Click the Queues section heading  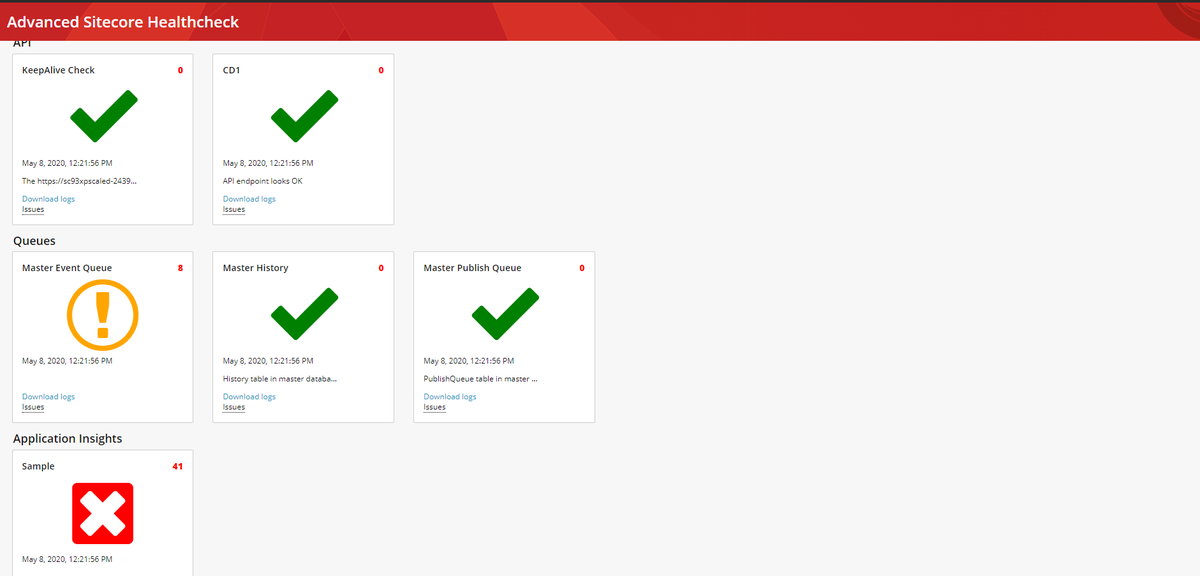tap(34, 241)
